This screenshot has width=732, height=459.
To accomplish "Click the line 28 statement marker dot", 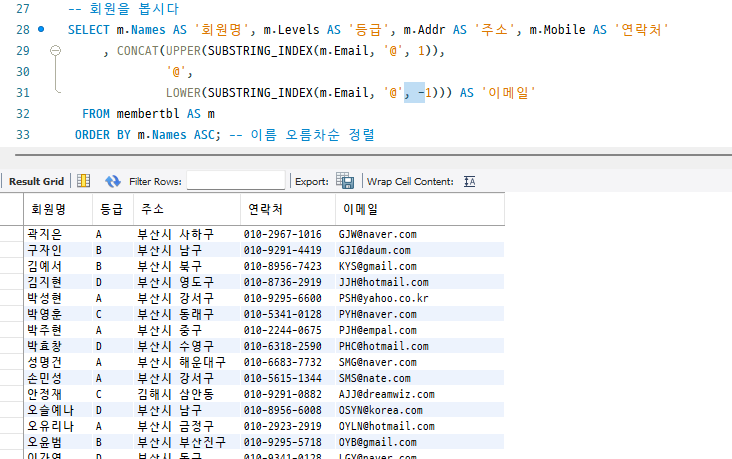I will [41, 29].
